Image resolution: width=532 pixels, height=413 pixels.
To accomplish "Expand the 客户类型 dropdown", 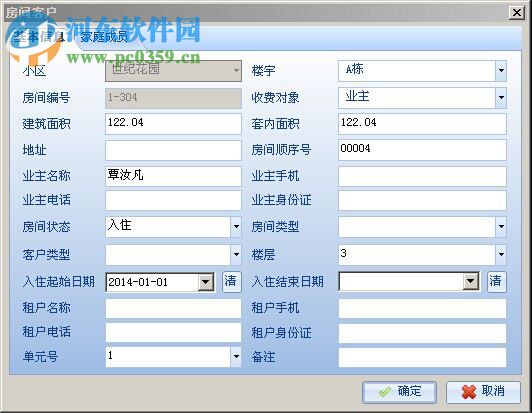I will (x=236, y=254).
